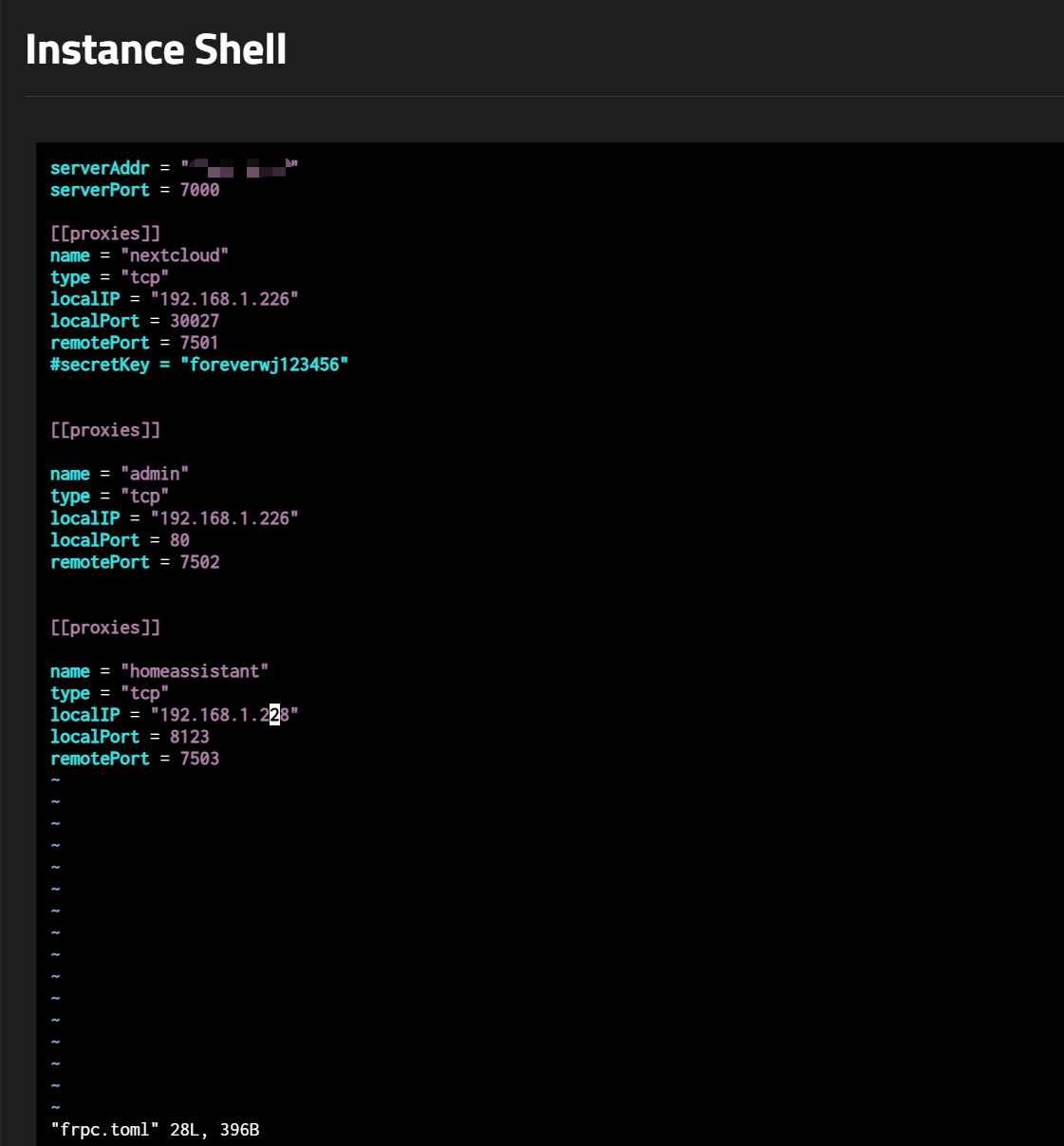Click the "frpc.toml" status line at bottom
This screenshot has width=1064, height=1146.
pyautogui.click(x=155, y=1130)
